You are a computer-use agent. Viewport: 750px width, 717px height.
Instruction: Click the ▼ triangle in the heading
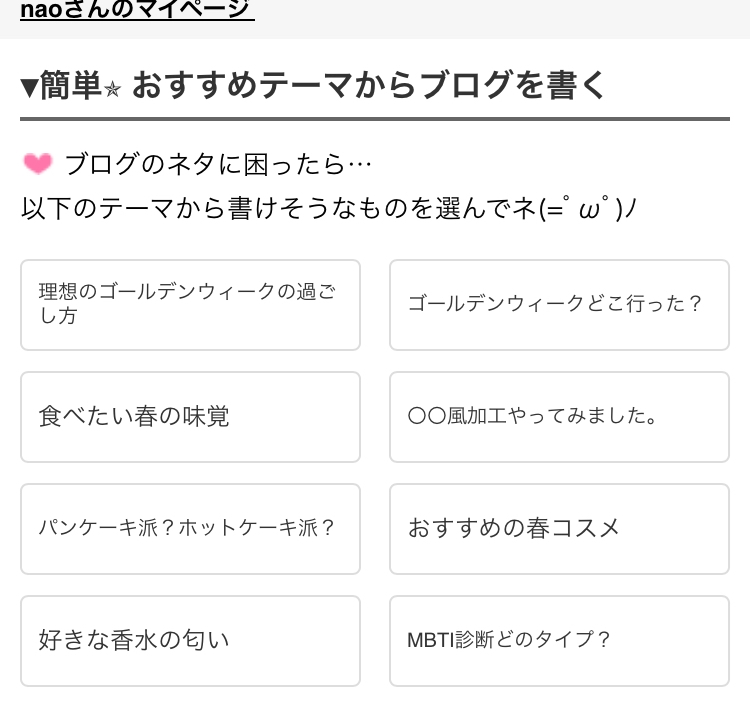coord(30,87)
